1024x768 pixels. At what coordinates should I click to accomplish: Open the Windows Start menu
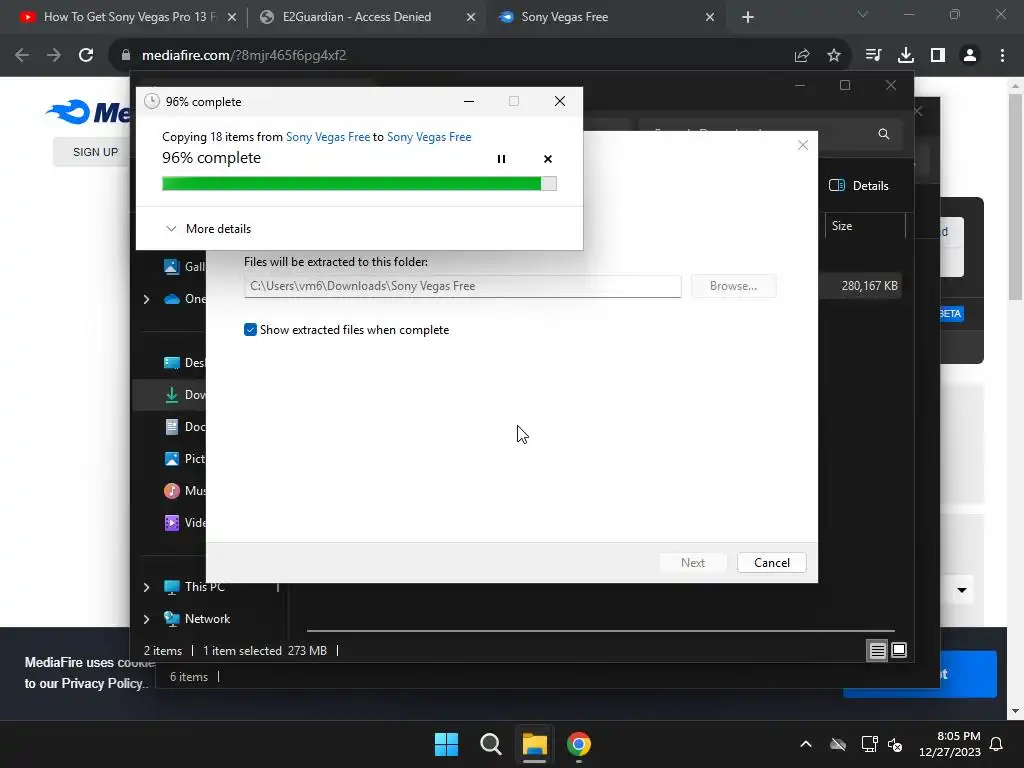[447, 744]
